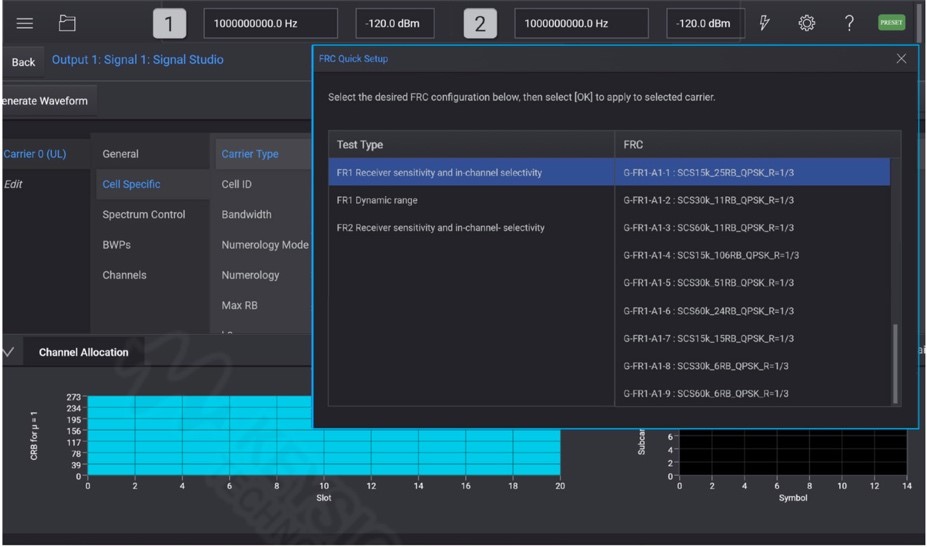This screenshot has width=927, height=547.
Task: Click the lightning bolt trigger icon
Action: [x=764, y=23]
